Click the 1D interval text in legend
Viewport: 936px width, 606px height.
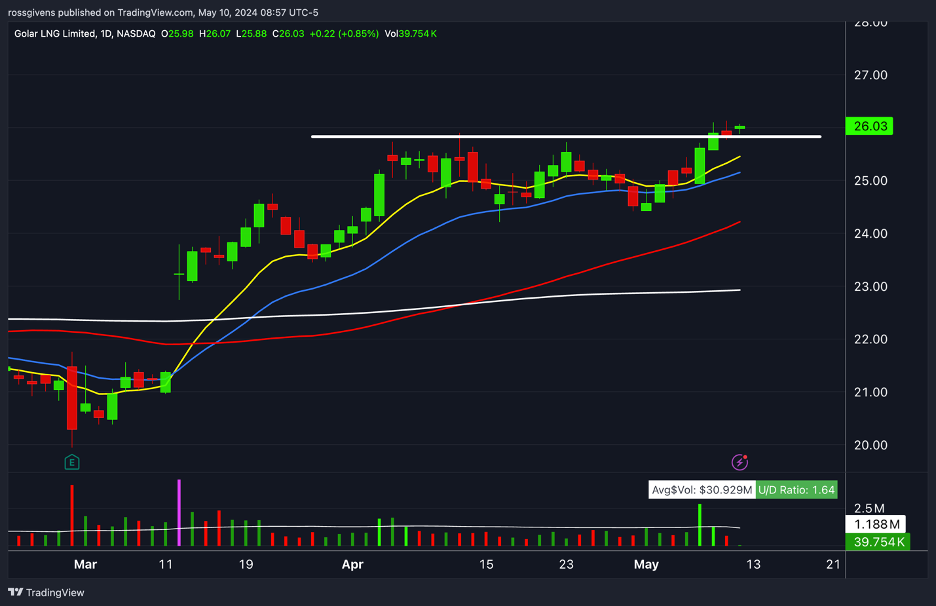106,34
